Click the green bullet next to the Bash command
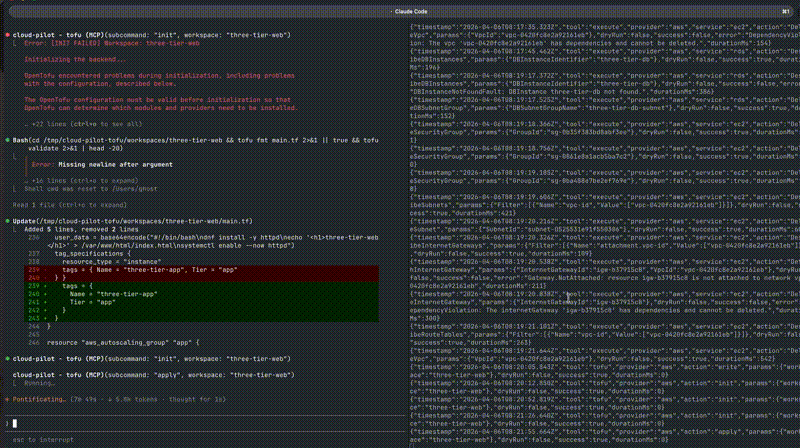The image size is (800, 448). pos(5,140)
